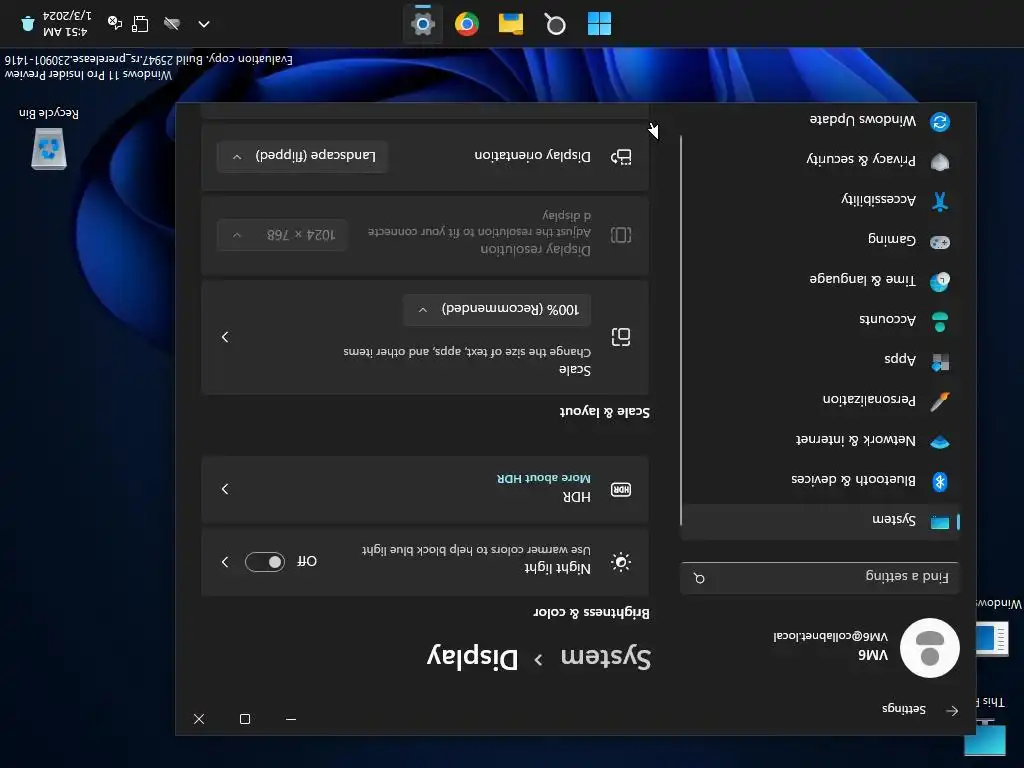This screenshot has width=1024, height=768.
Task: Click the Scale icon
Action: (x=620, y=337)
